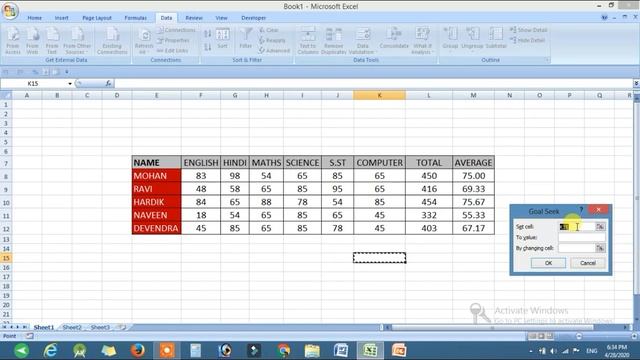
Task: Click Cancel in Goal Seek dialog
Action: [588, 263]
